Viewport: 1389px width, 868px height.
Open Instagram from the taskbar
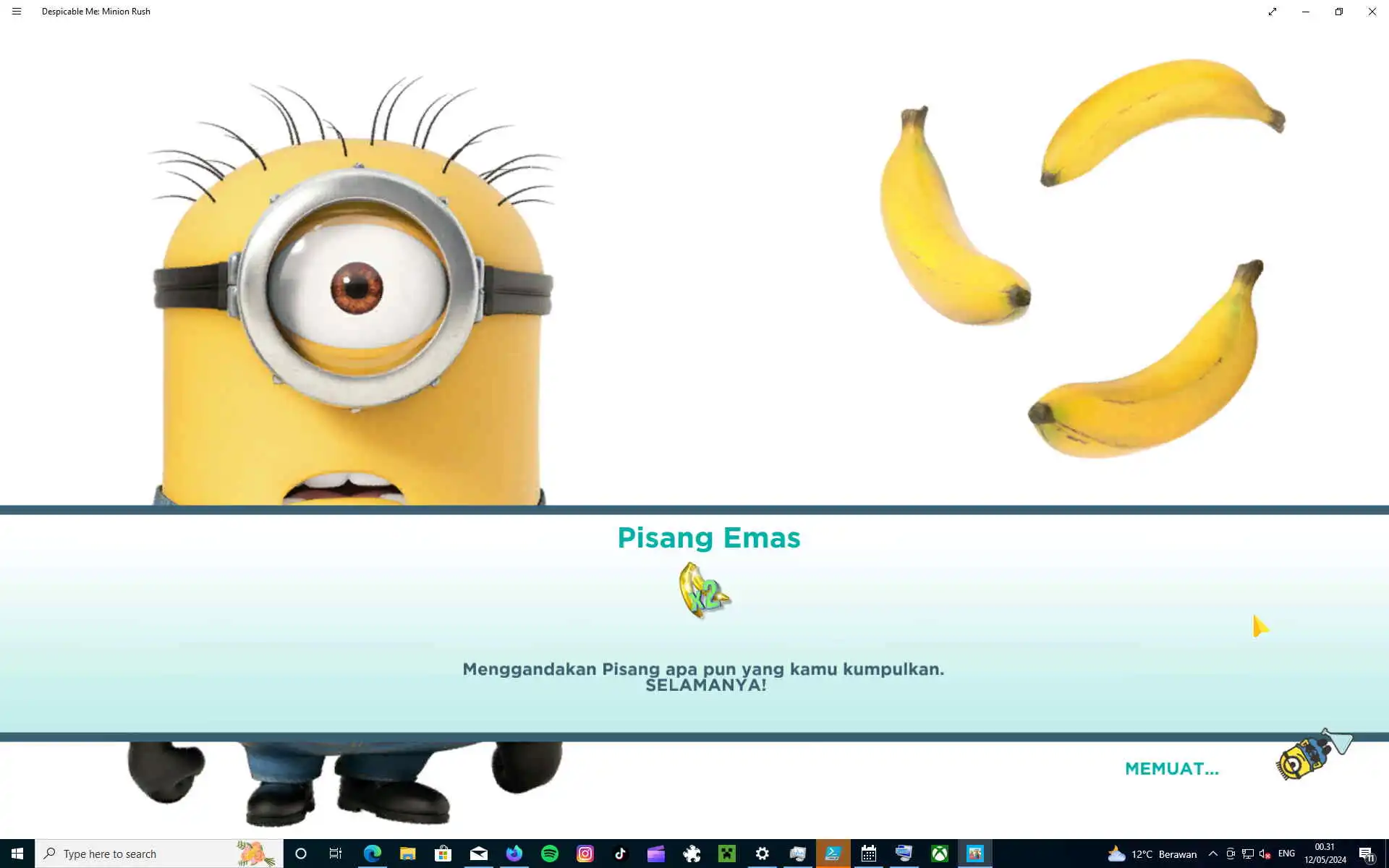585,854
